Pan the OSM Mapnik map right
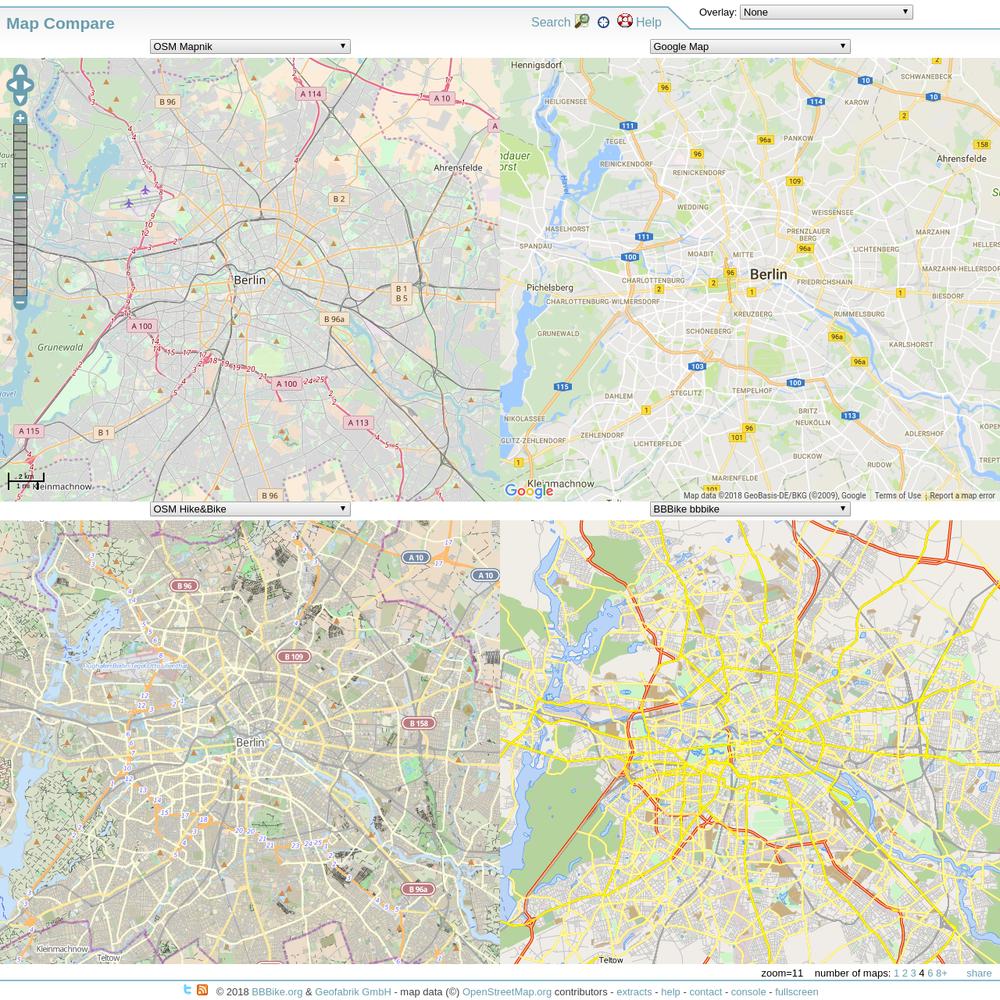This screenshot has width=1000, height=1000. [28, 85]
